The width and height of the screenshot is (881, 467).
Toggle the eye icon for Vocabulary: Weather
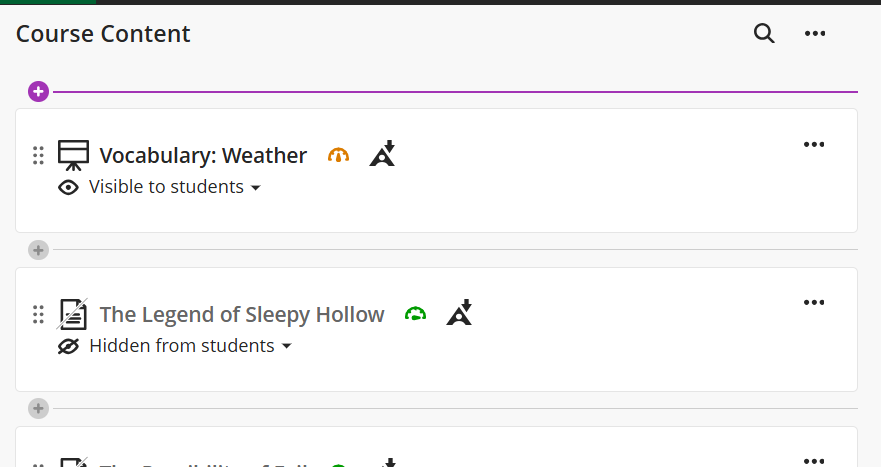coord(69,187)
